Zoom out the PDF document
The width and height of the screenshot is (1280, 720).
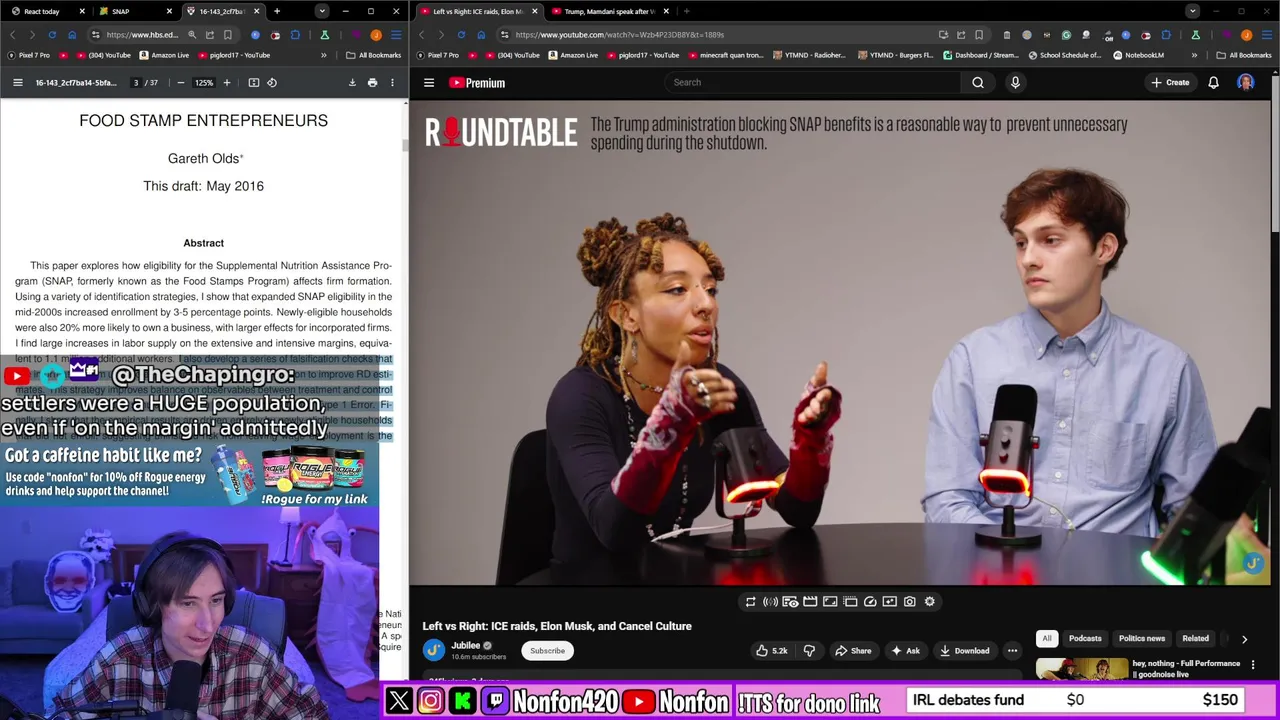point(180,83)
